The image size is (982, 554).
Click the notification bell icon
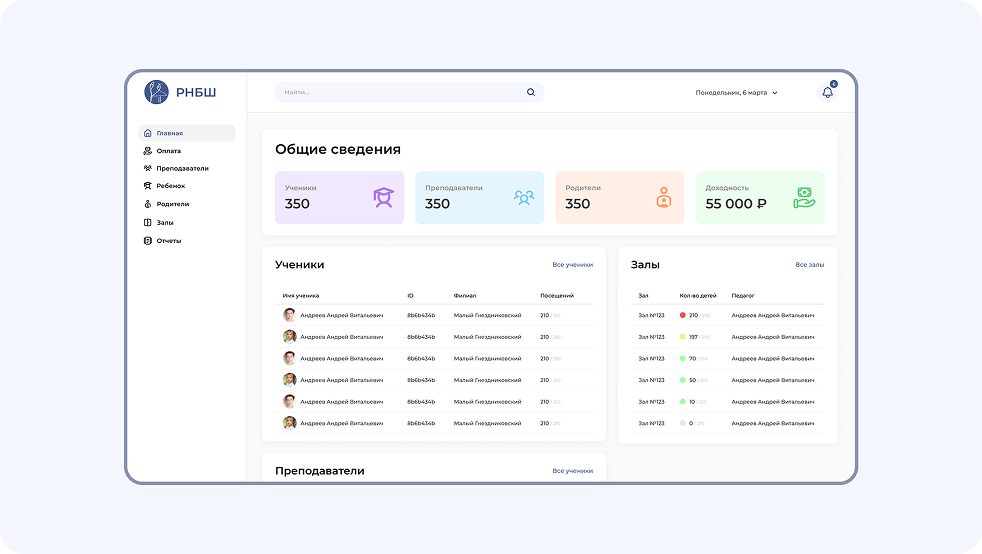(x=827, y=92)
